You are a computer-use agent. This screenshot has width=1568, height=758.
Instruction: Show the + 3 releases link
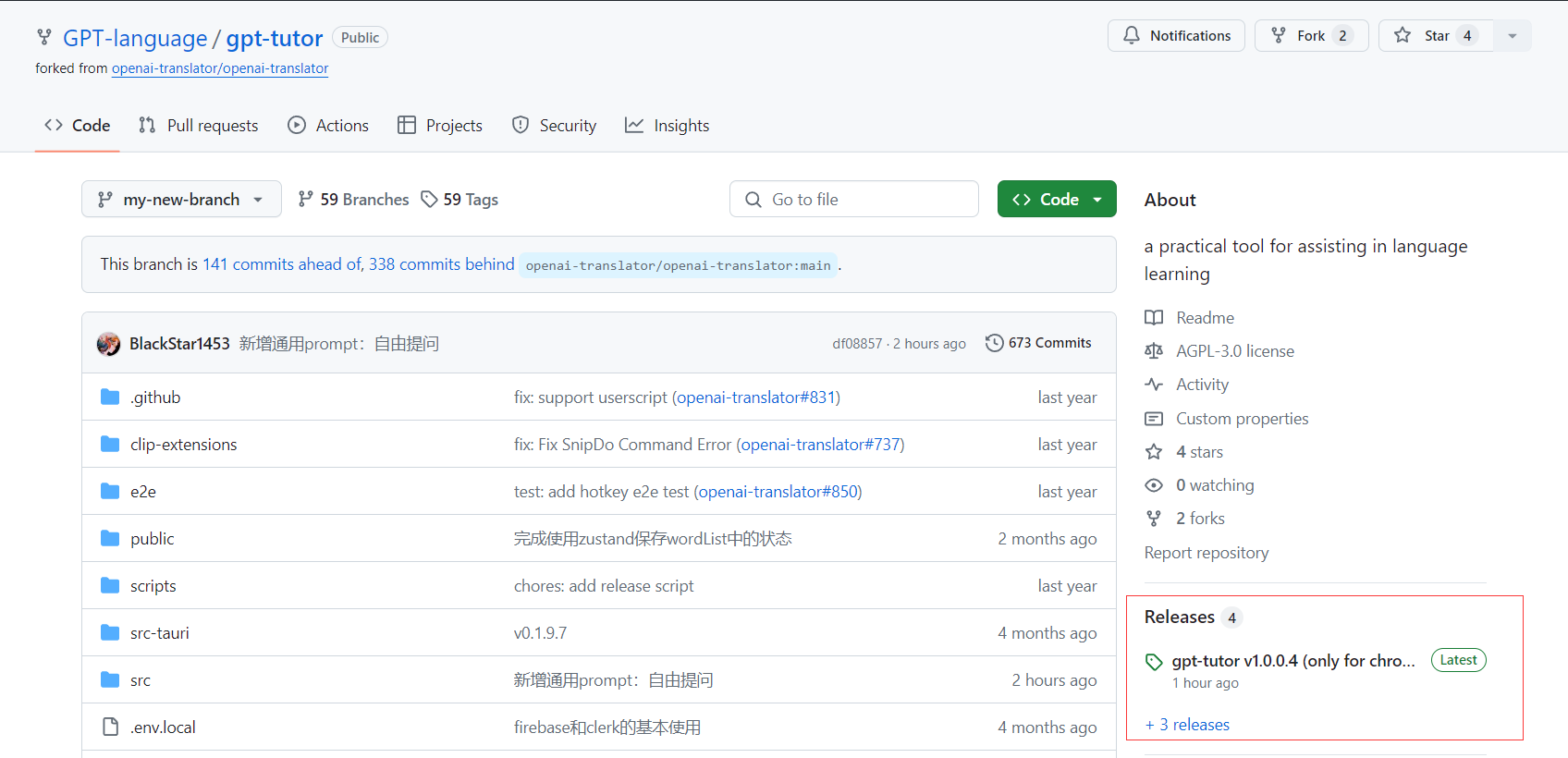click(x=1187, y=725)
